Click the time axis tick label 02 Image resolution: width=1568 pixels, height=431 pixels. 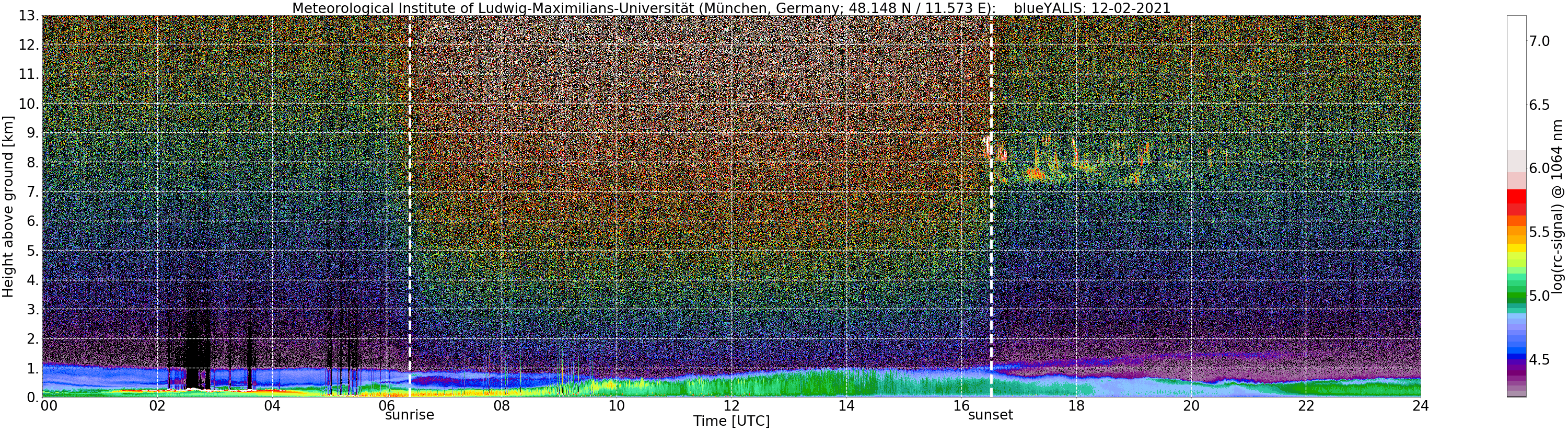157,405
